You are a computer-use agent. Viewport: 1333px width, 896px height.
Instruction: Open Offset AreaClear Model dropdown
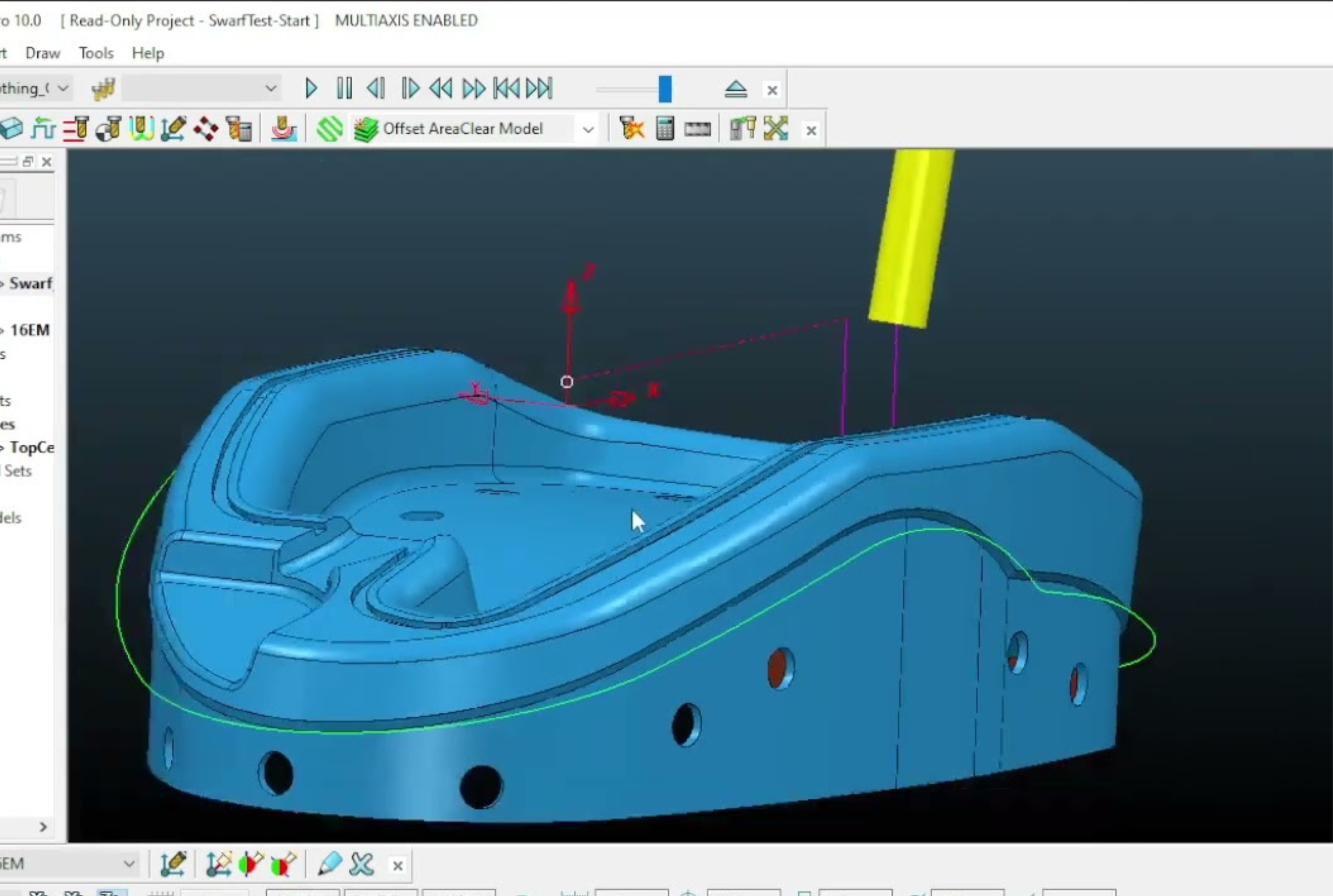(588, 130)
